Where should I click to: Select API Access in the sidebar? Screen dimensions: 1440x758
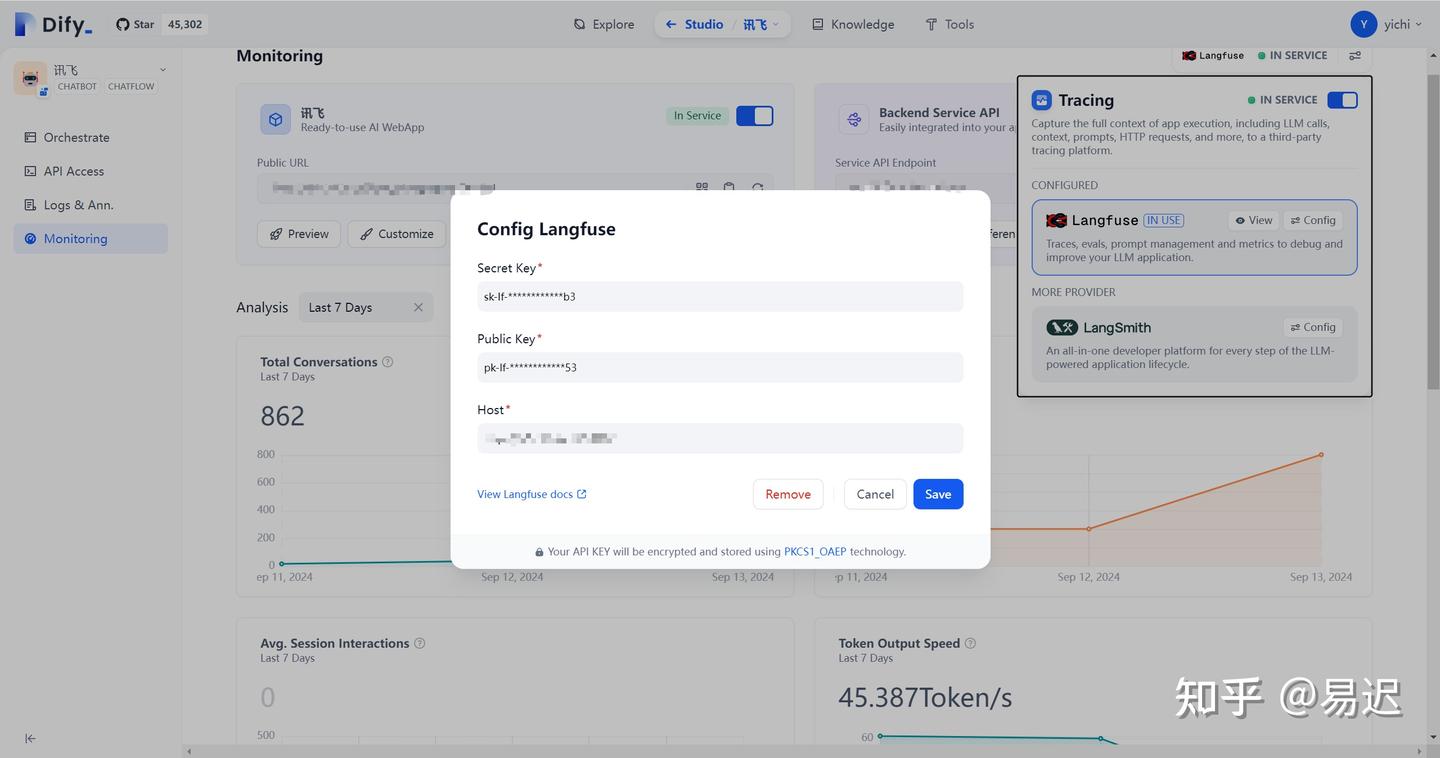tap(91, 171)
